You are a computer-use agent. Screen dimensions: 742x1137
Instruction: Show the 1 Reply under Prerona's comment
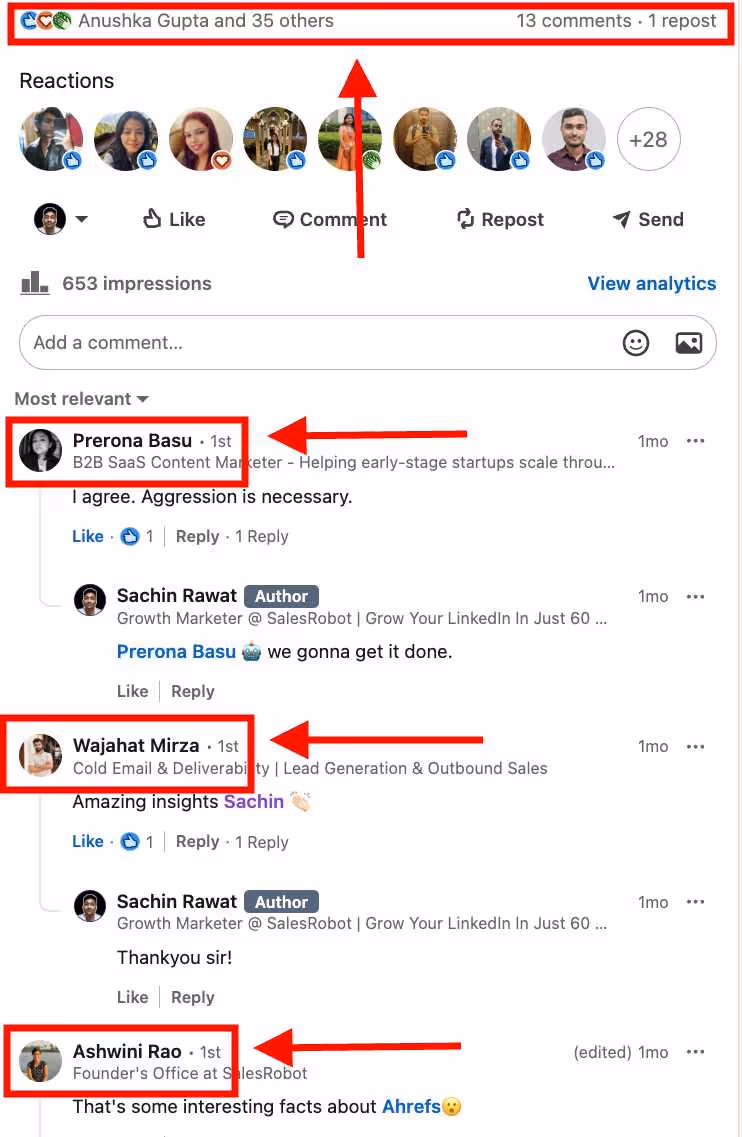point(261,536)
